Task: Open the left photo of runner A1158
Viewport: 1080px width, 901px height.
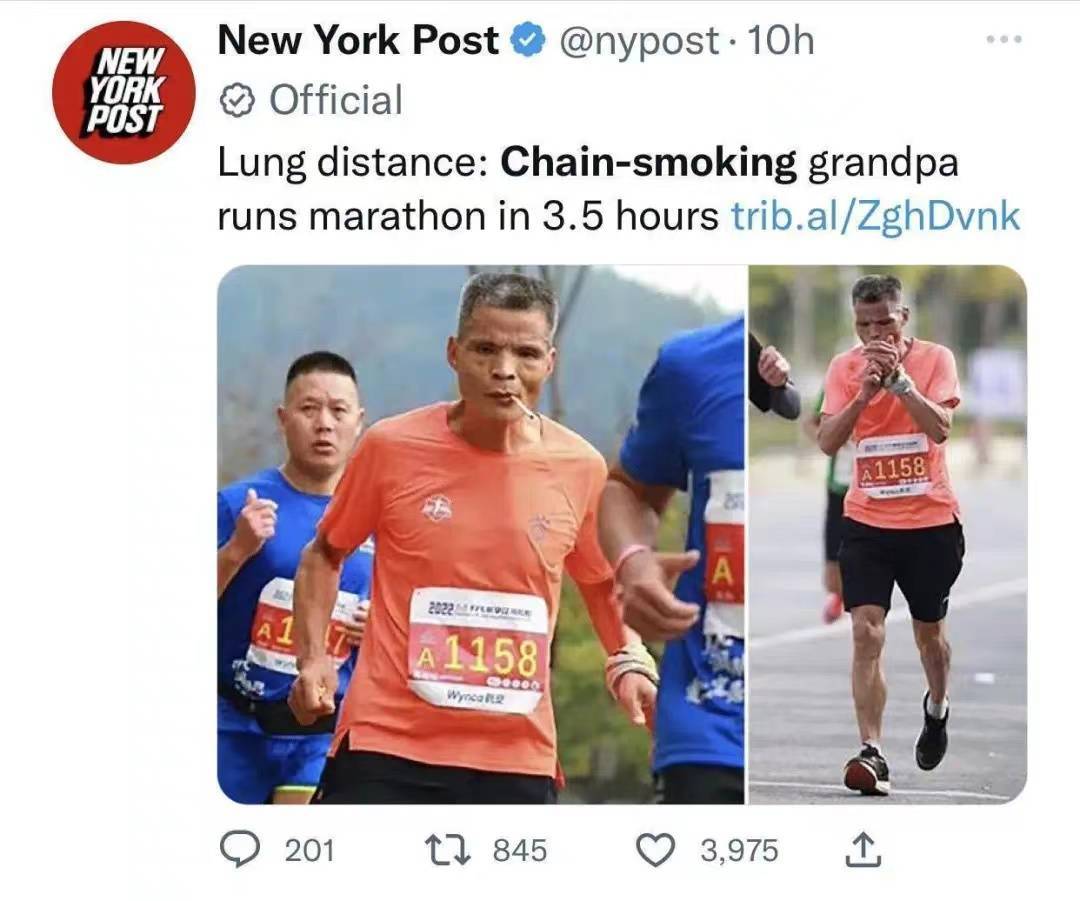Action: 481,535
